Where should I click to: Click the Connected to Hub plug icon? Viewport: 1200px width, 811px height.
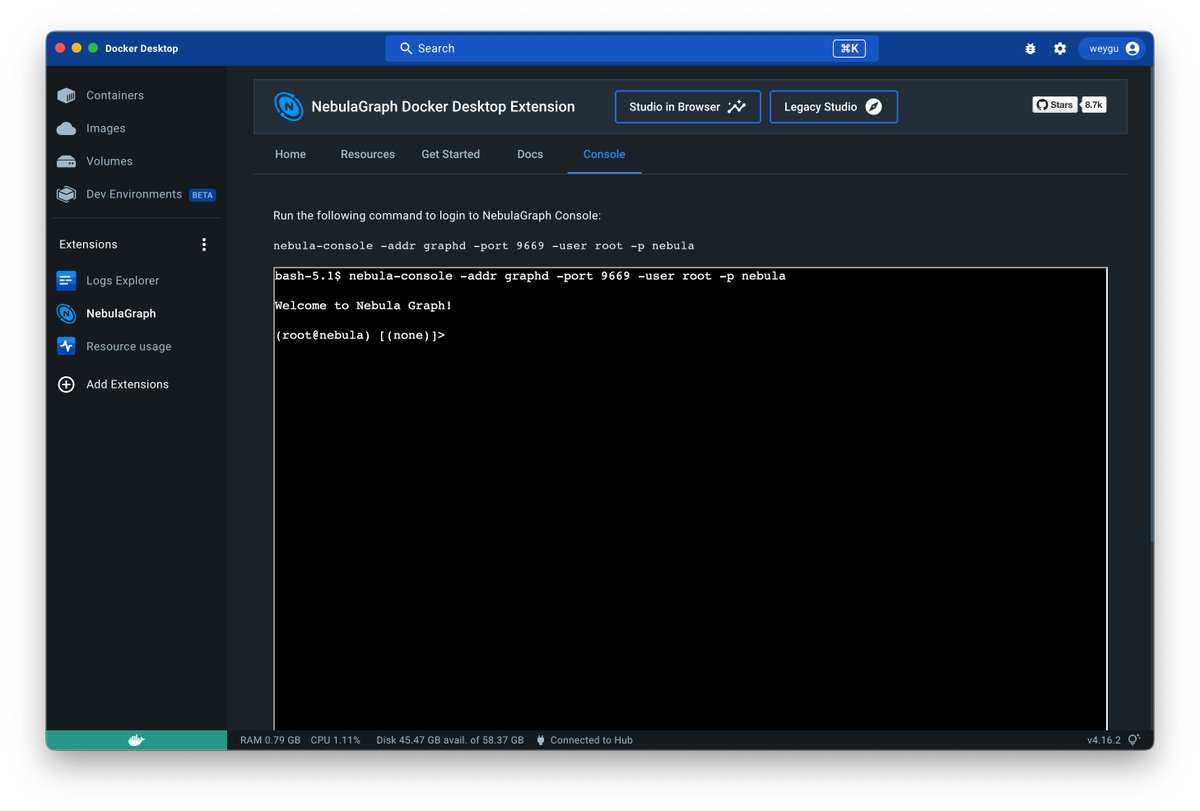tap(541, 741)
